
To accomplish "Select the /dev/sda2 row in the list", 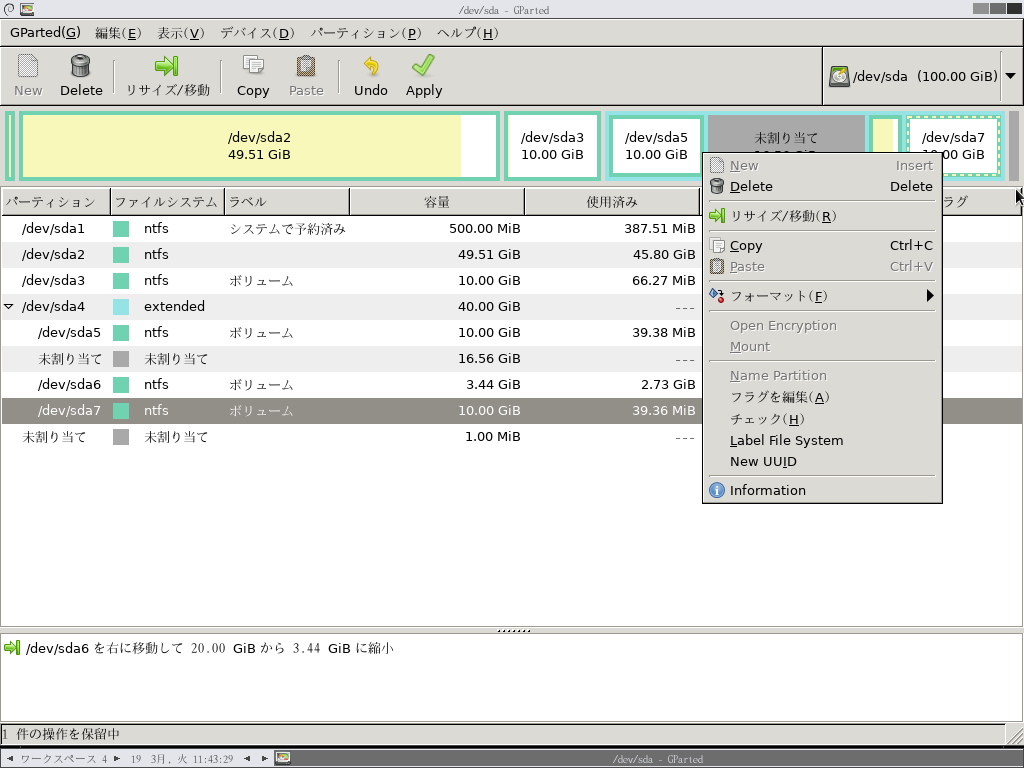I will pyautogui.click(x=351, y=255).
